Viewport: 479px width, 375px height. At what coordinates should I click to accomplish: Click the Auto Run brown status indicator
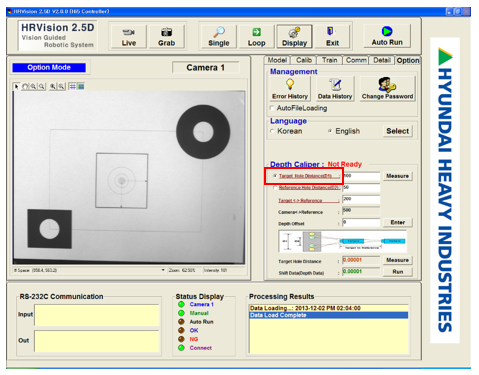181,322
